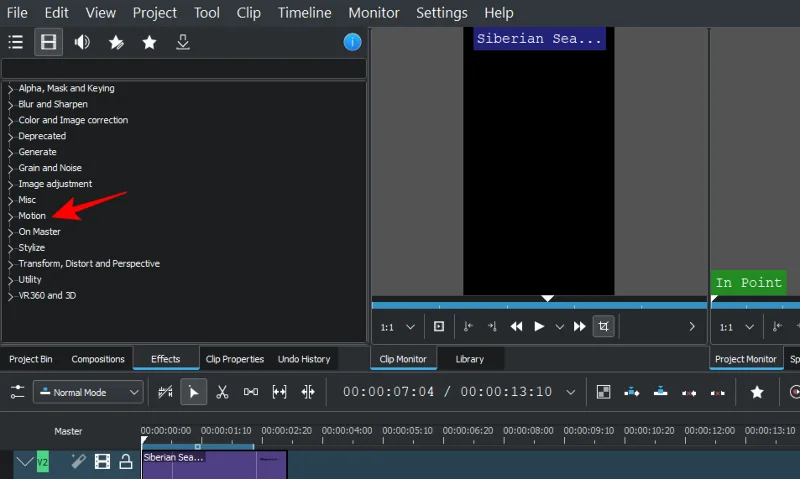Open the Clip menu
This screenshot has height=479, width=800.
coord(248,13)
